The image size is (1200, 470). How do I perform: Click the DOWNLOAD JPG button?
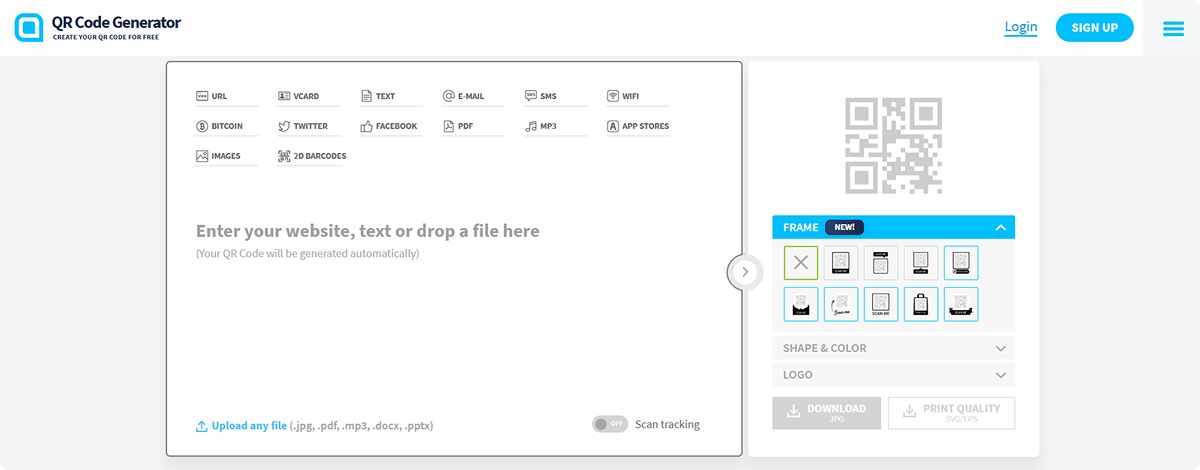pos(827,413)
